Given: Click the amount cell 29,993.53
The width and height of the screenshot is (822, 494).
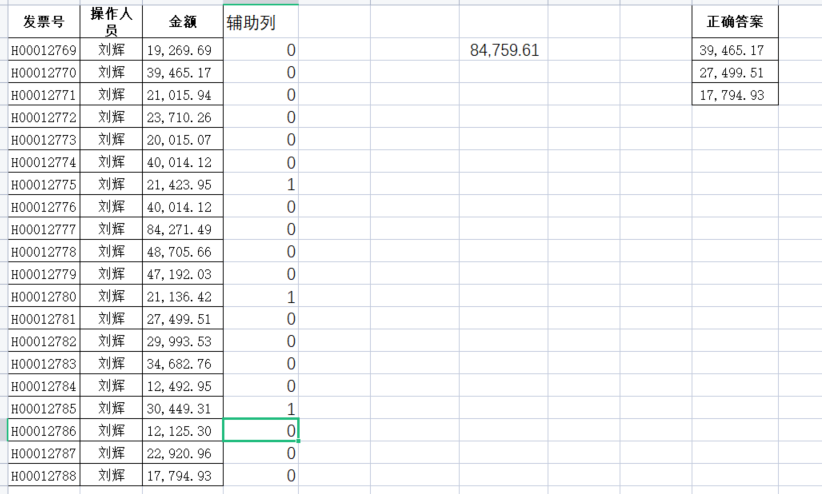Looking at the screenshot, I should pos(183,341).
